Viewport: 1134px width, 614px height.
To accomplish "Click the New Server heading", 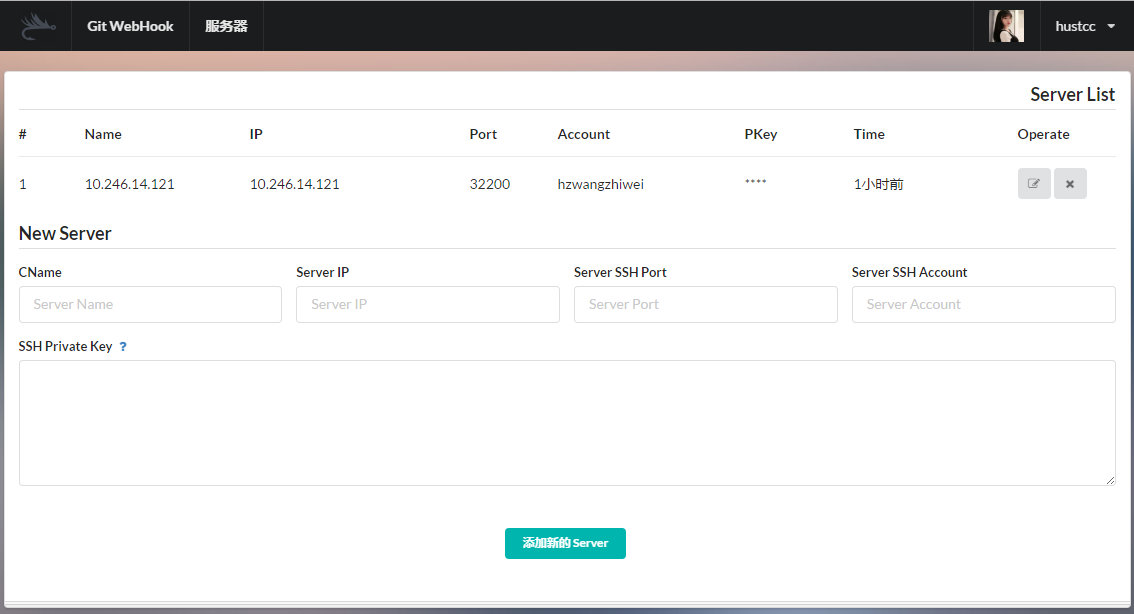I will click(x=65, y=234).
